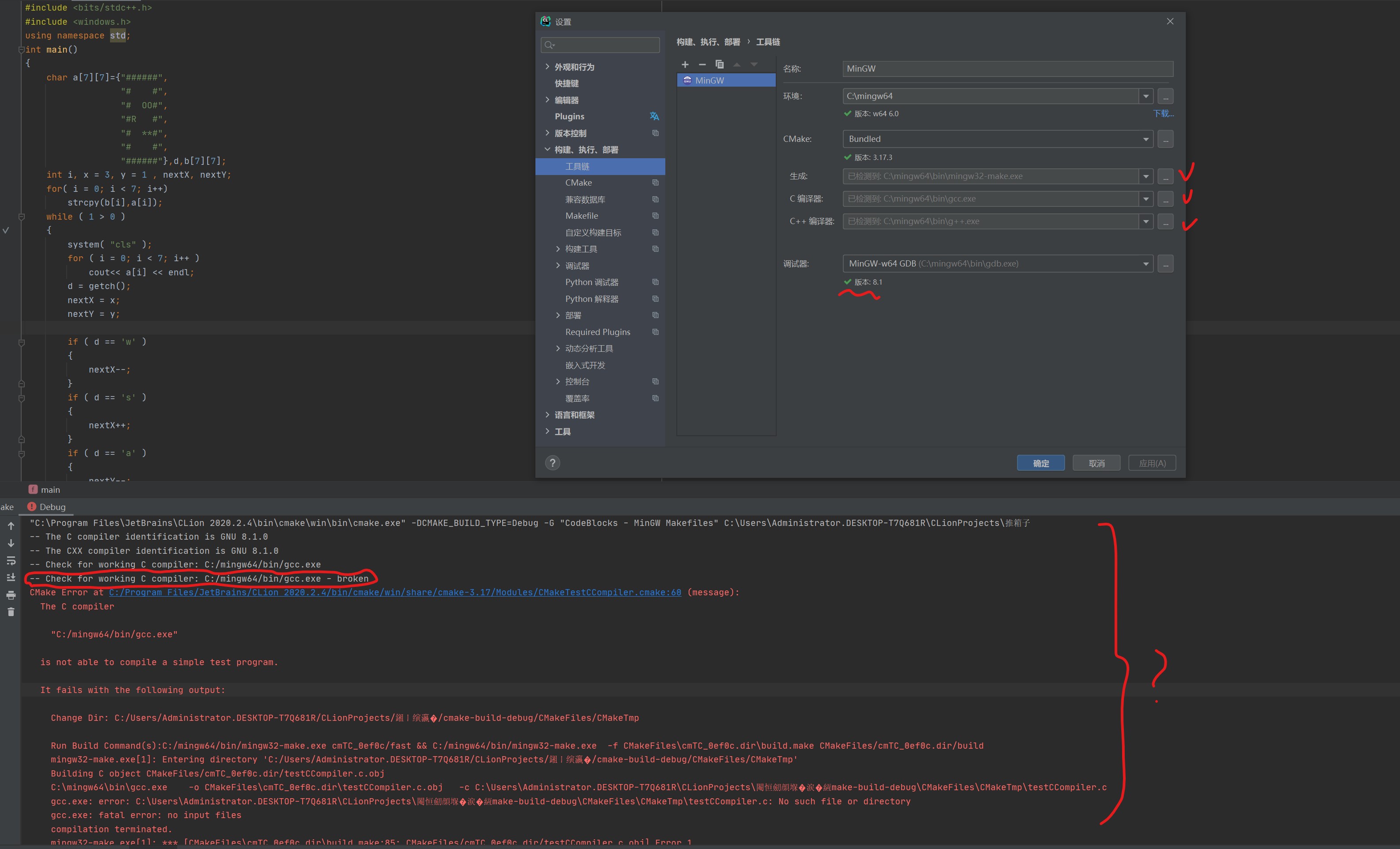Click the 应用(A) apply button
The height and width of the screenshot is (849, 1400).
(x=1152, y=463)
